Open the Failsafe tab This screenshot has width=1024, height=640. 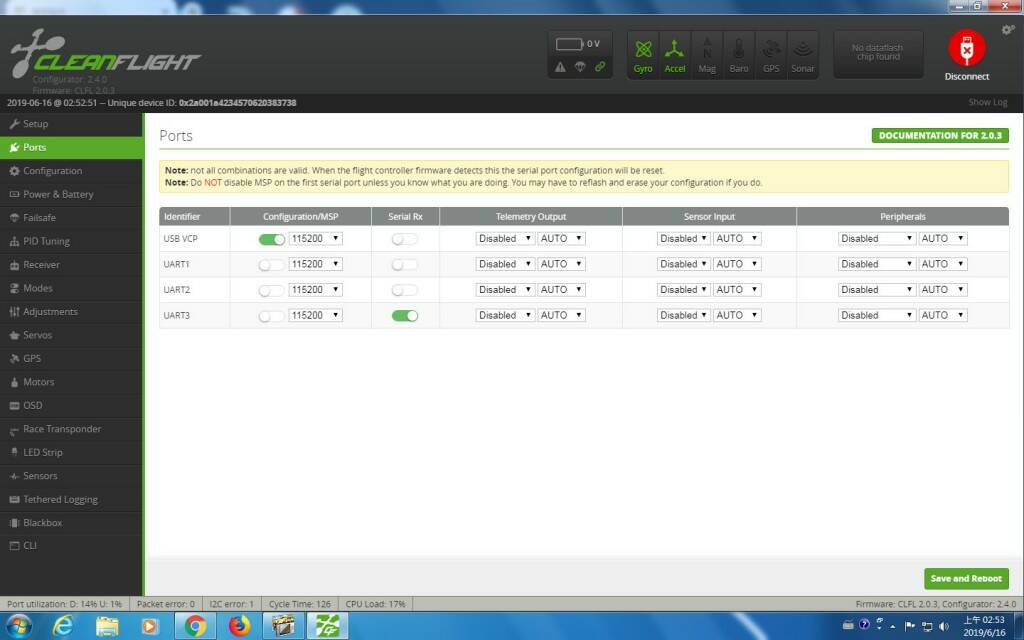(71, 217)
